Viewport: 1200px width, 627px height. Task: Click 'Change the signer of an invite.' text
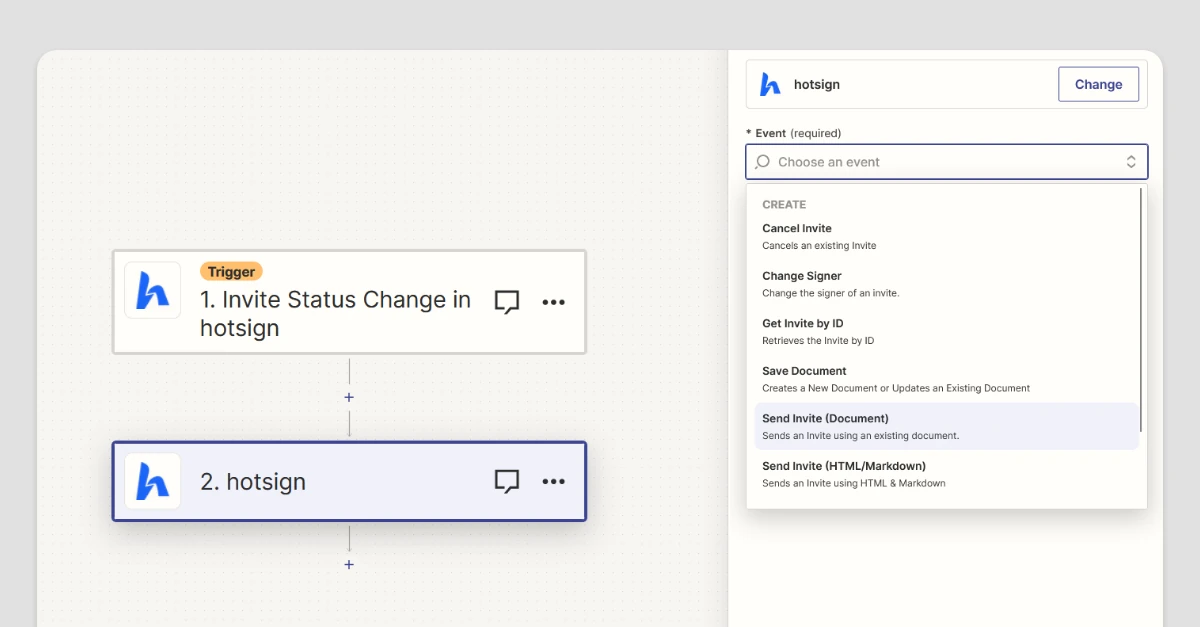831,293
